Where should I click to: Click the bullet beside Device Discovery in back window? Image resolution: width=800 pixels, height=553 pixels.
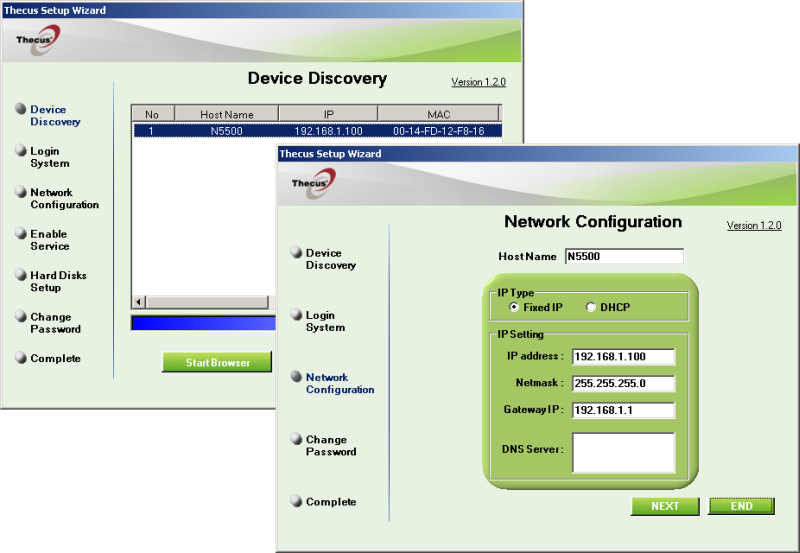[20, 109]
